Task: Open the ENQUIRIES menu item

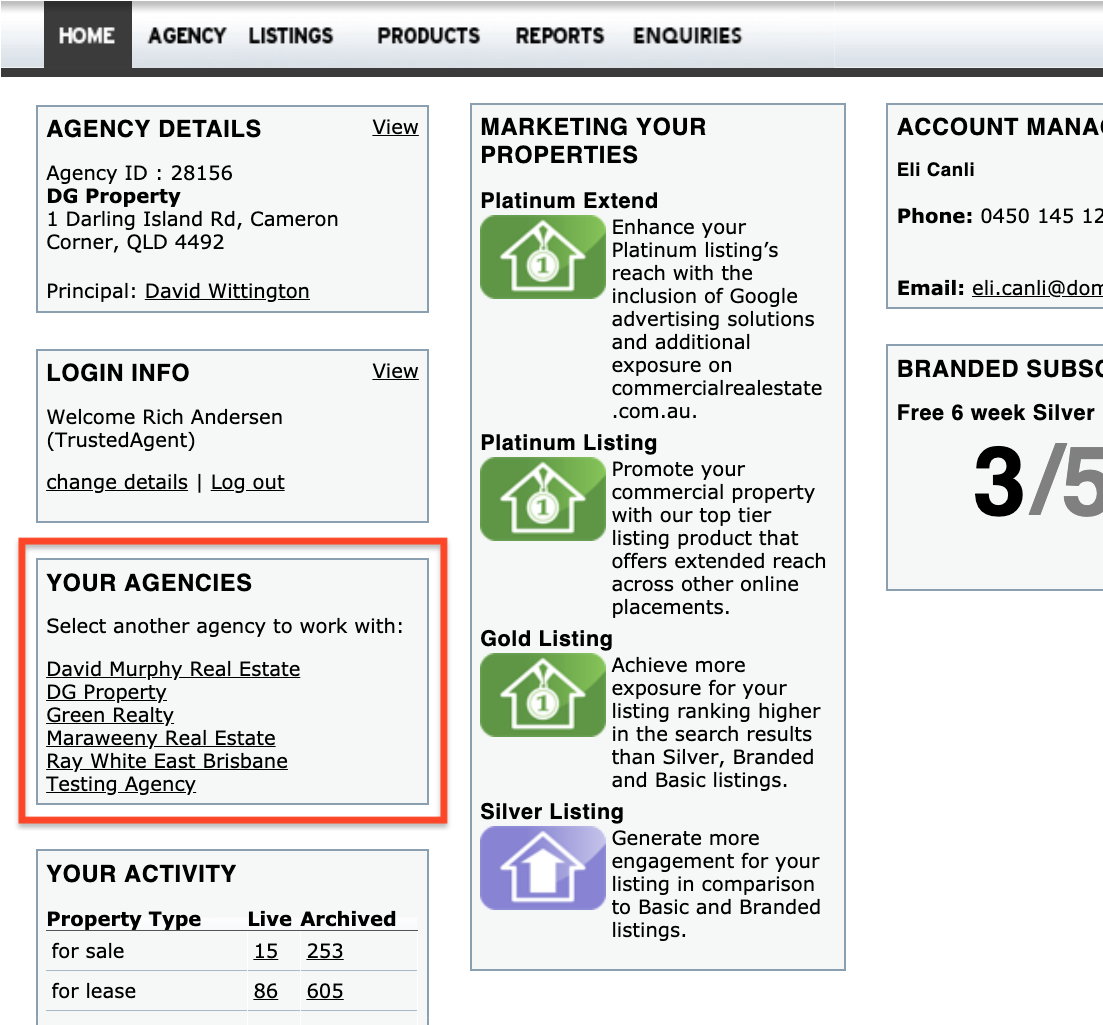Action: coord(687,35)
